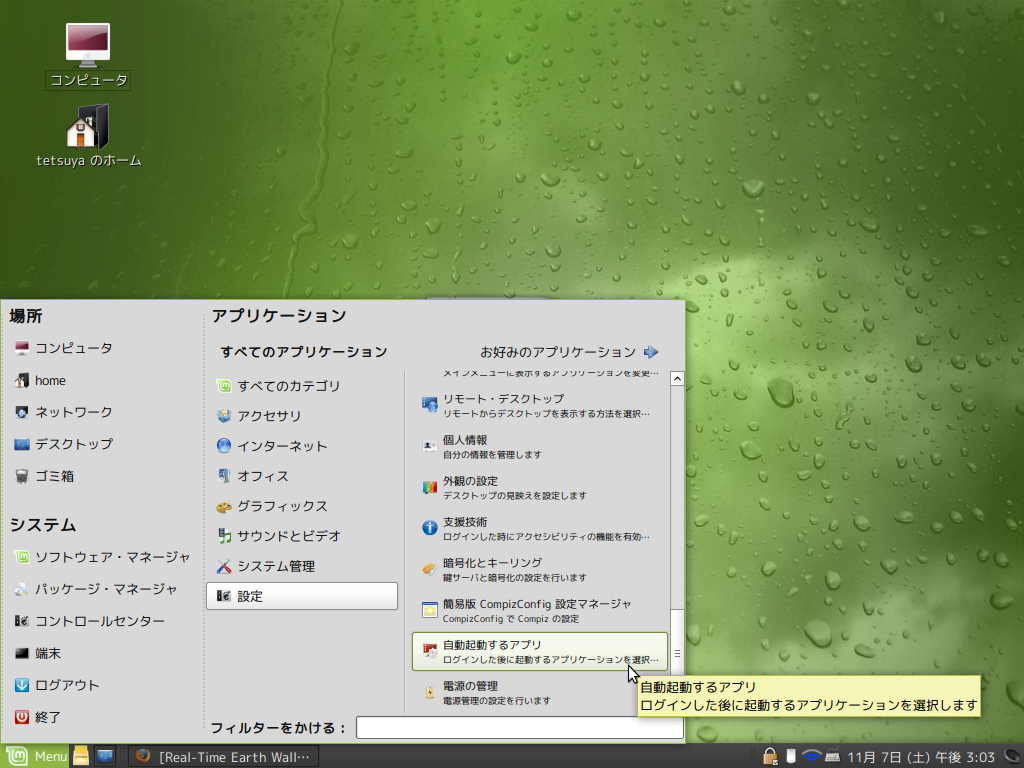Screen dimensions: 1024x768
Task: Click the date and time clock
Action: [x=921, y=757]
